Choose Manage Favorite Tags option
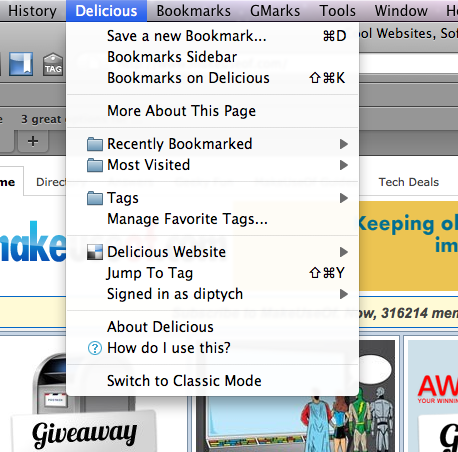This screenshot has width=458, height=452. tap(213, 219)
